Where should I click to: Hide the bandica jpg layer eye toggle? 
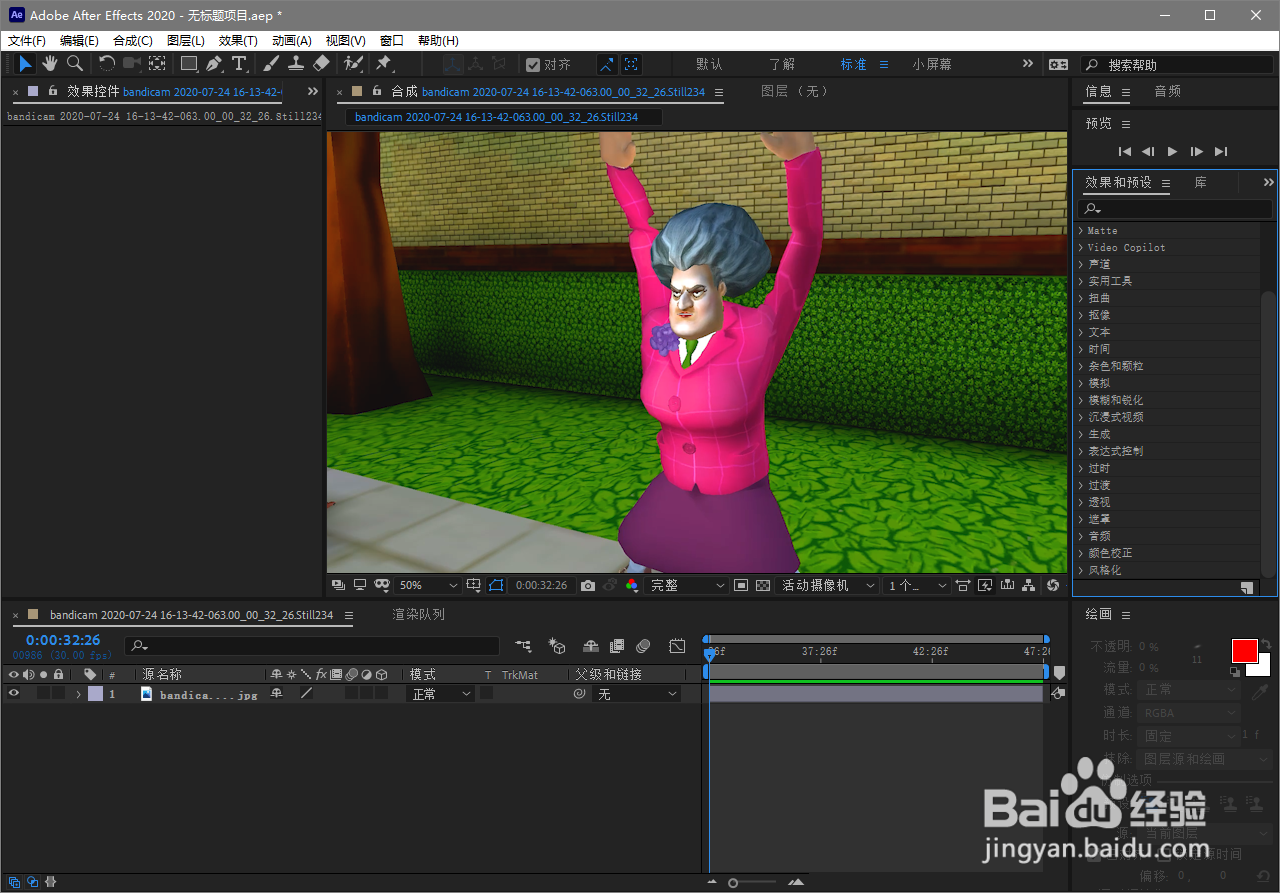pyautogui.click(x=14, y=693)
